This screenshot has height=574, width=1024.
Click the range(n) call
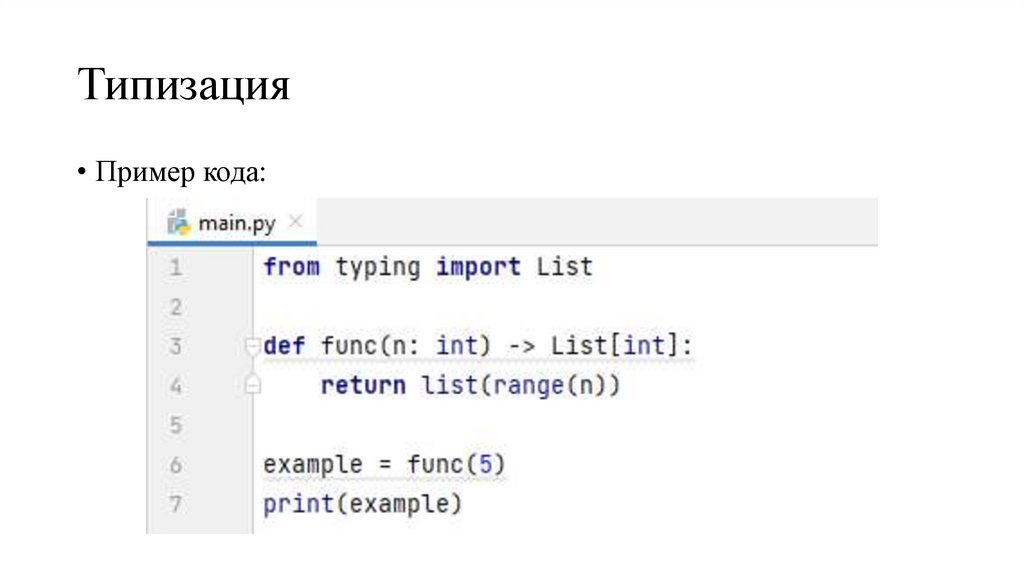(x=546, y=385)
